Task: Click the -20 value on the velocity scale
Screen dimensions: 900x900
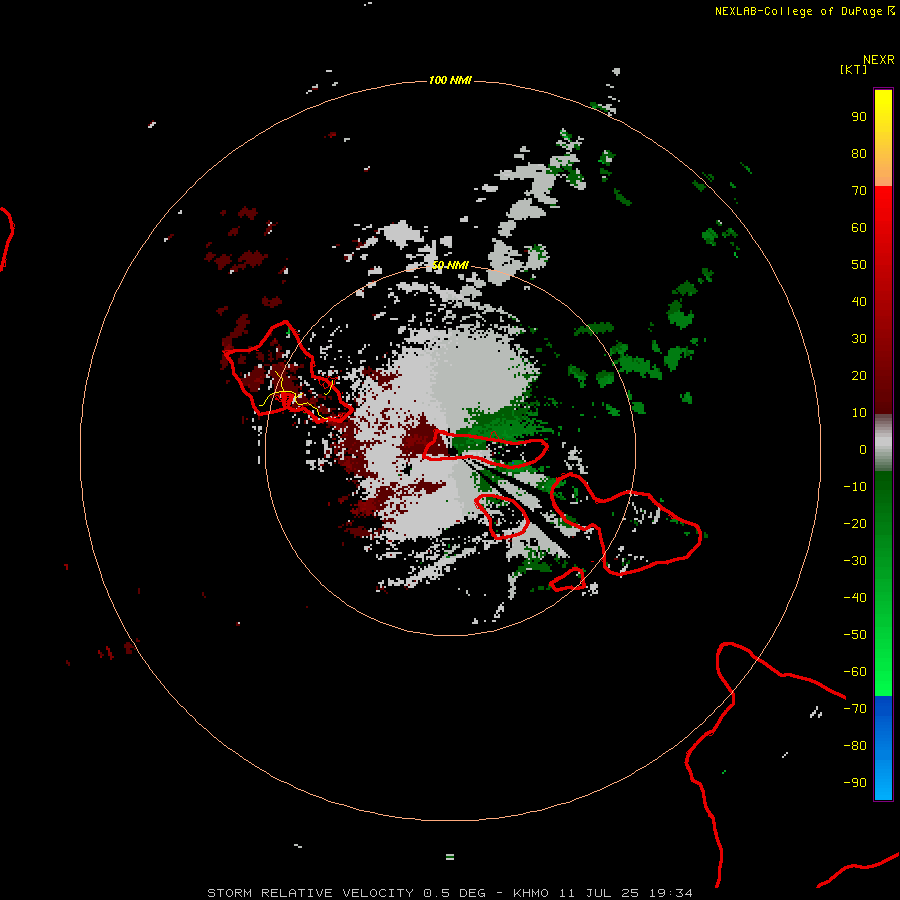Action: pos(855,523)
